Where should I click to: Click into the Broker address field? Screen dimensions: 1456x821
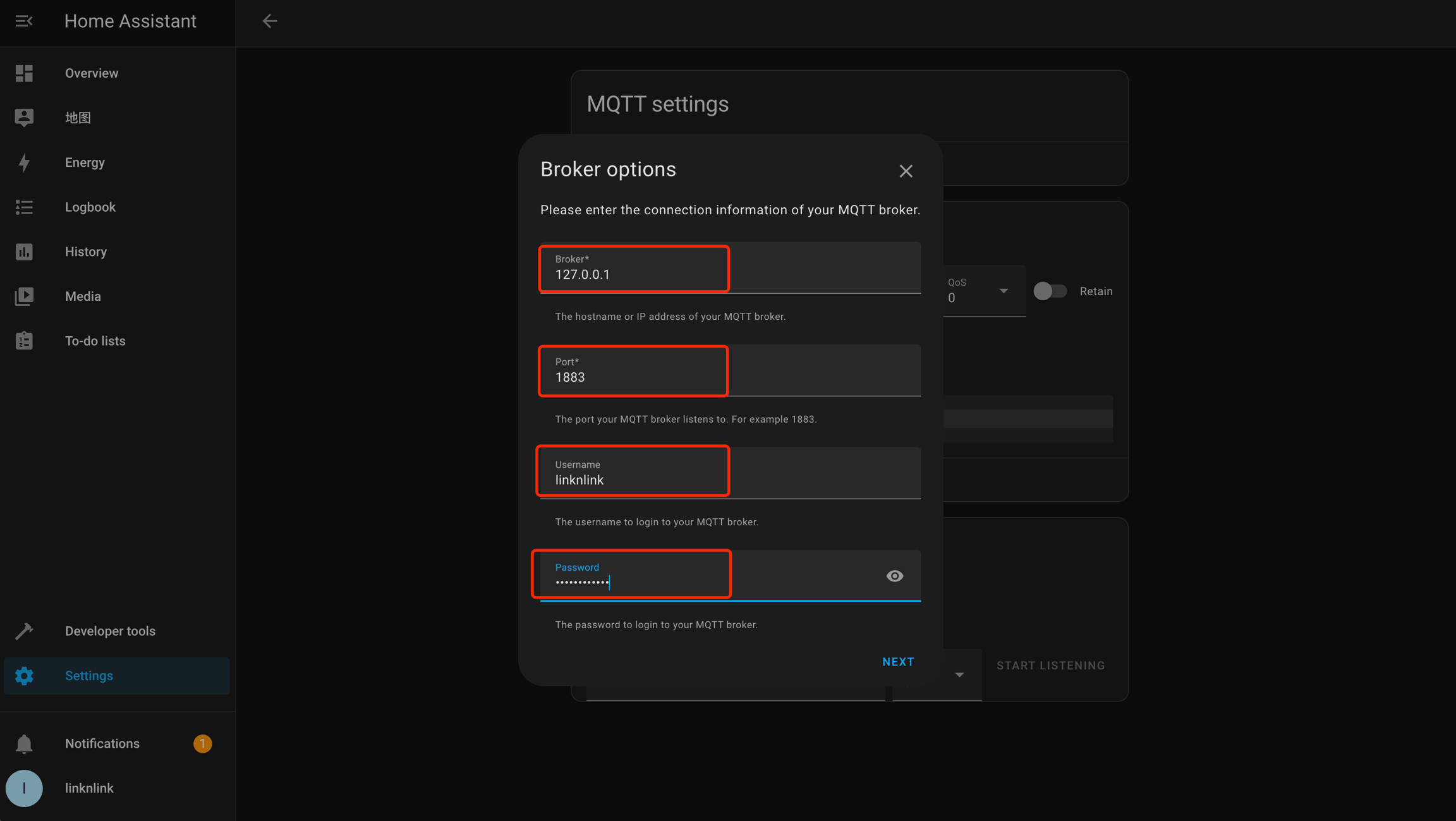pyautogui.click(x=730, y=274)
